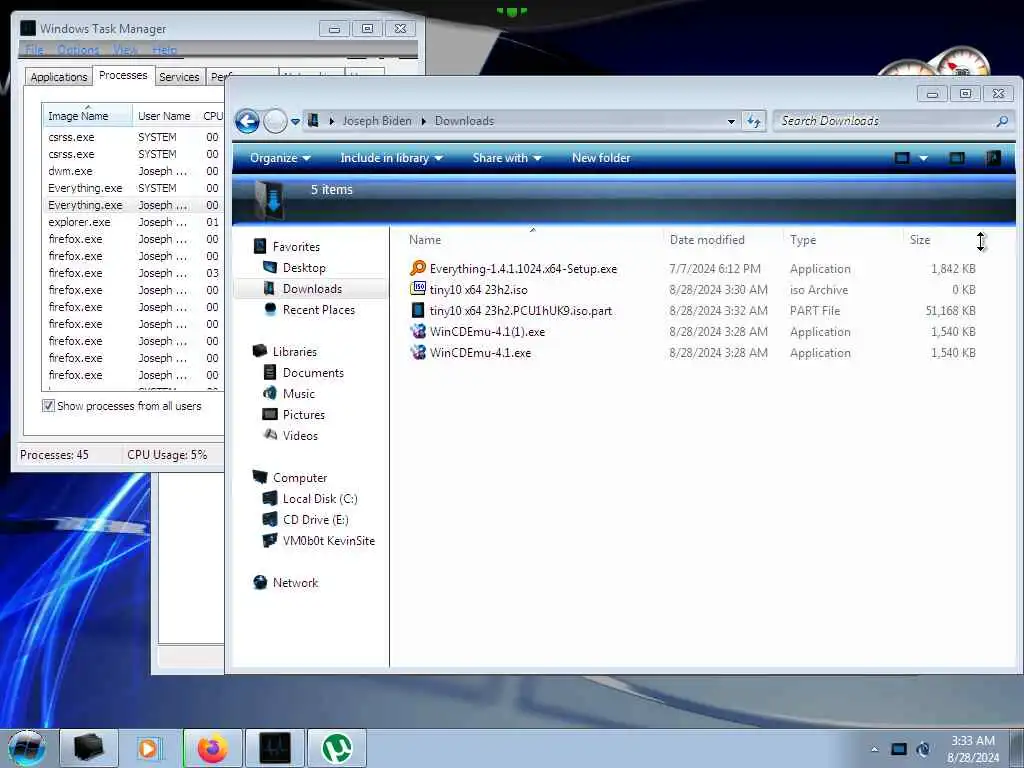
Task: Open Local Disk (C:)
Action: tap(320, 498)
